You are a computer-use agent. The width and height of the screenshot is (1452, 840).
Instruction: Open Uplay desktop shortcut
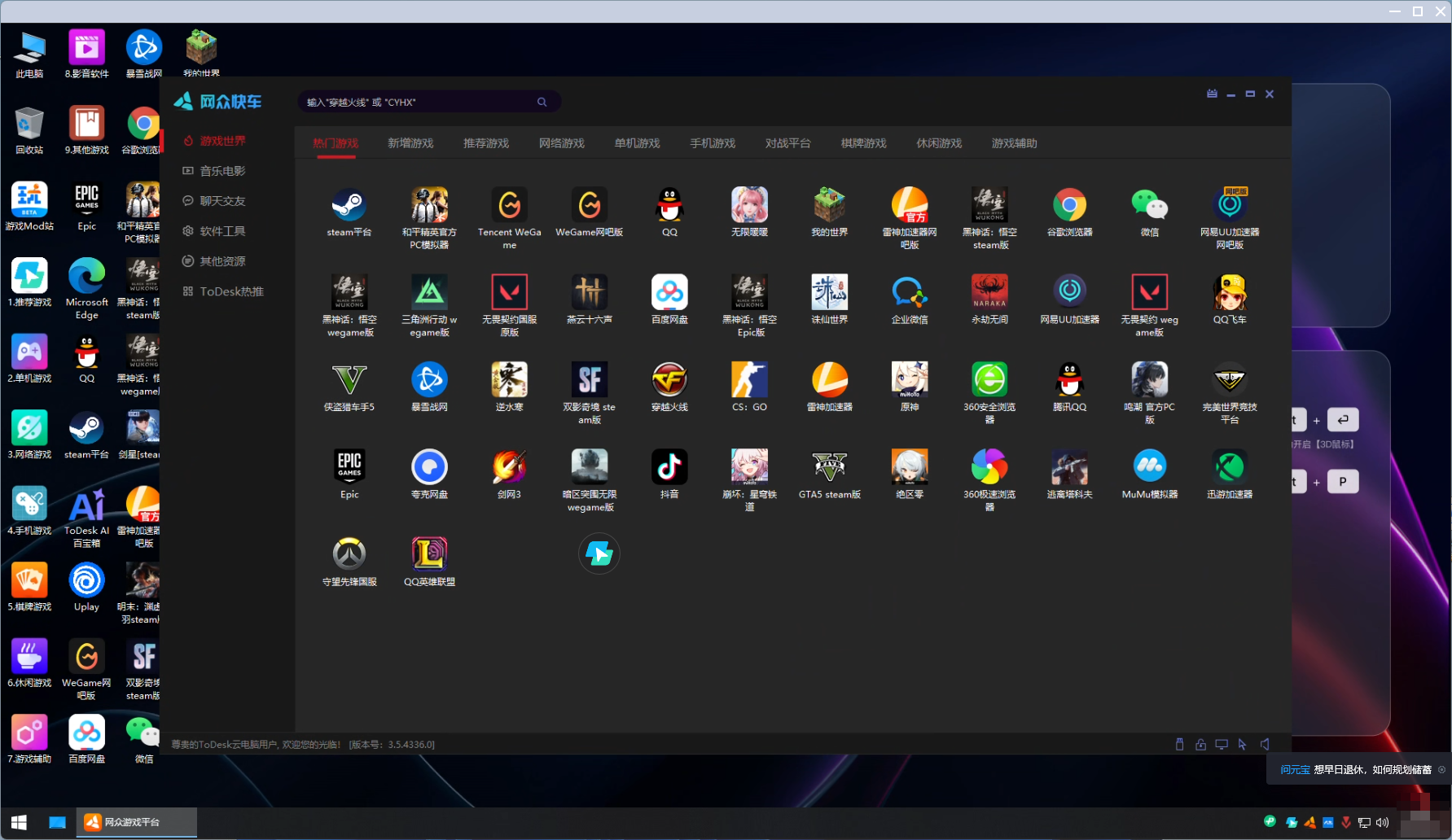pyautogui.click(x=86, y=588)
